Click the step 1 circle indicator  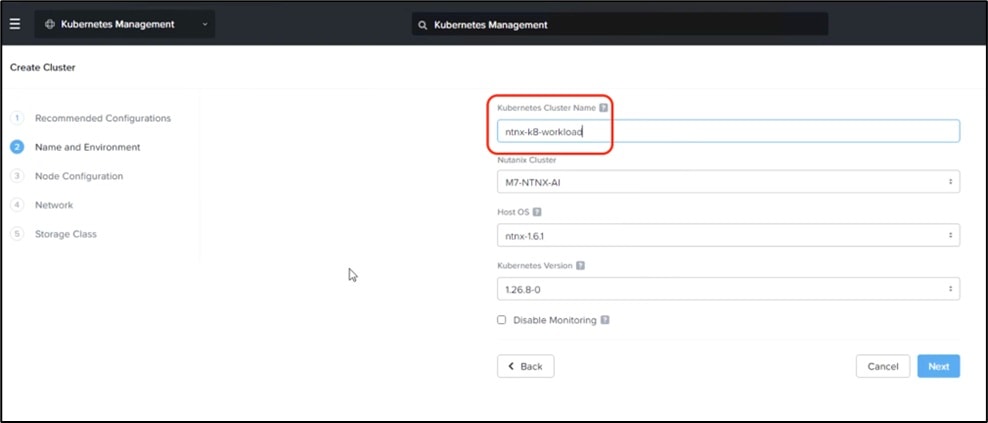coord(17,119)
